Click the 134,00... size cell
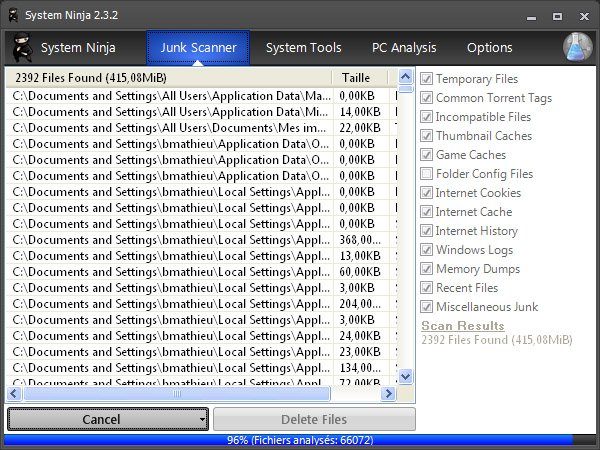The height and width of the screenshot is (450, 600). [360, 368]
